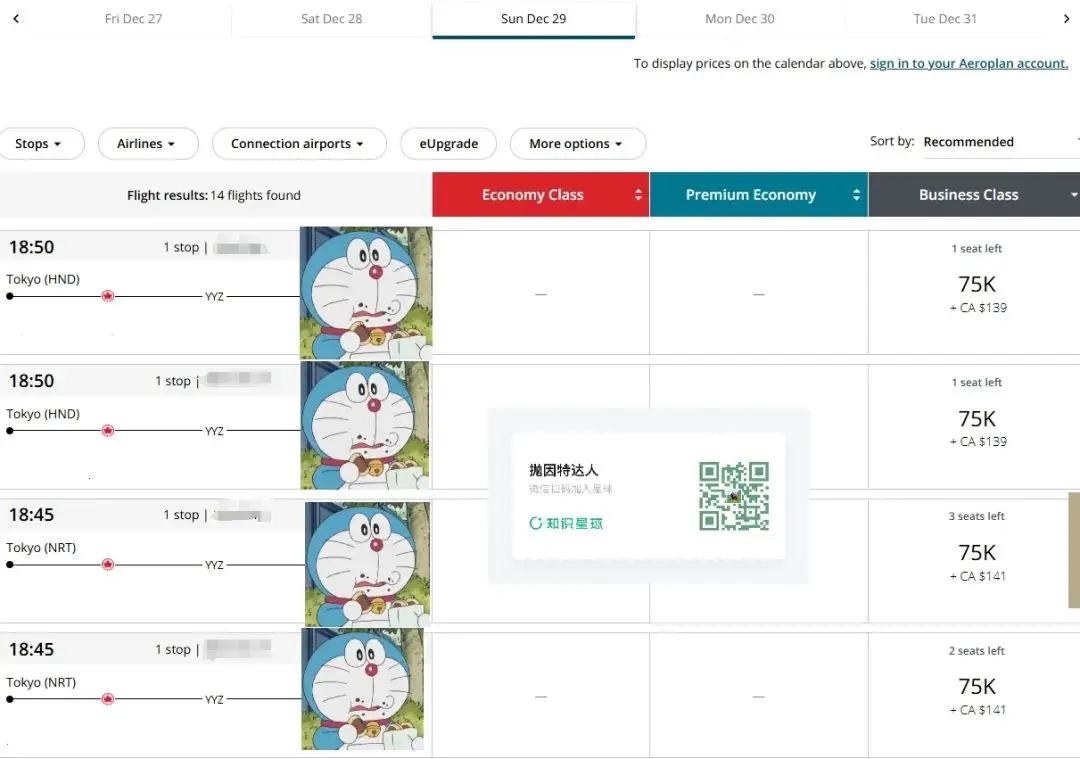This screenshot has height=759, width=1080.
Task: Click the maple leaf stop icon on the 18:50 HND flight
Action: [107, 296]
